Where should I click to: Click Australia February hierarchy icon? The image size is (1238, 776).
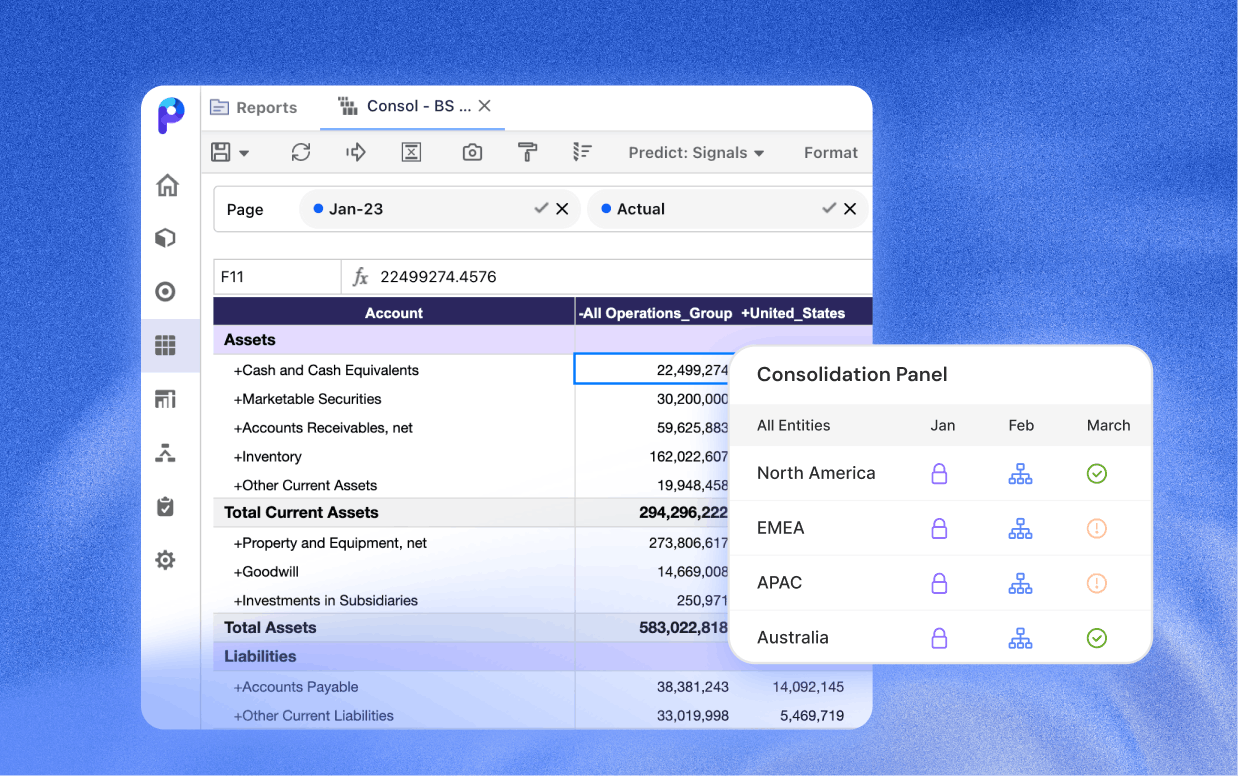1020,638
